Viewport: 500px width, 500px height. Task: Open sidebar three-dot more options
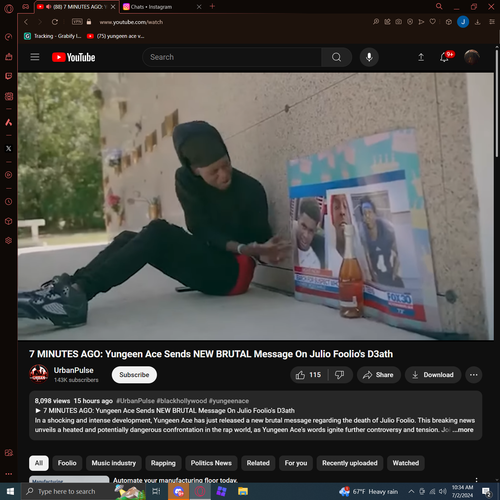pos(9,474)
